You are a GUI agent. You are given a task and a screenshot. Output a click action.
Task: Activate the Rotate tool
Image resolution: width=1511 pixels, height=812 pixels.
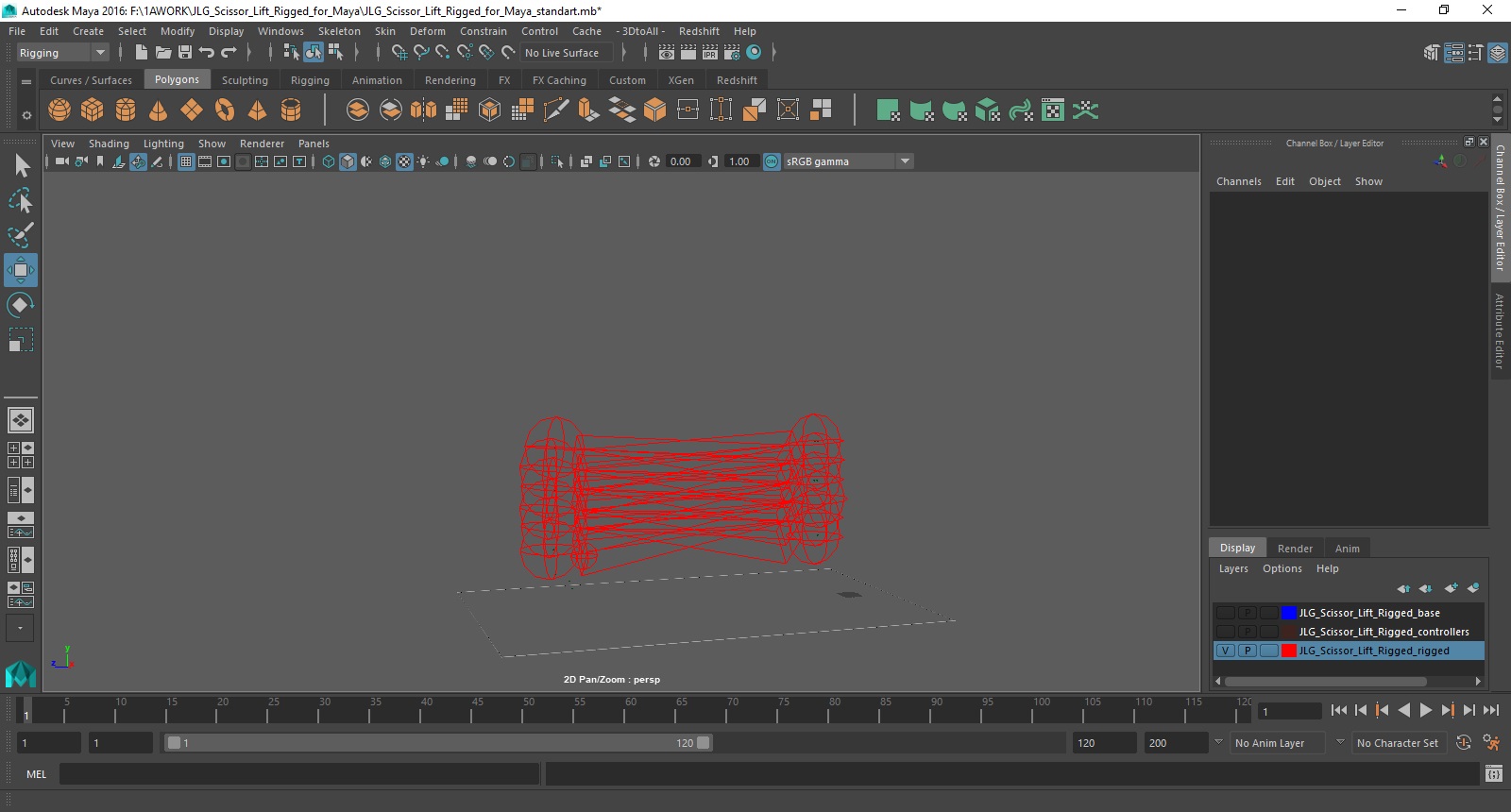tap(21, 305)
